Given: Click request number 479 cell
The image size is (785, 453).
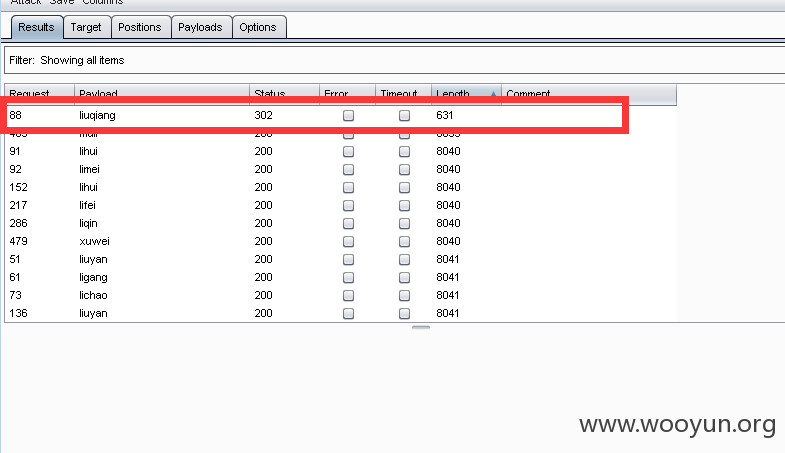Looking at the screenshot, I should (x=19, y=241).
